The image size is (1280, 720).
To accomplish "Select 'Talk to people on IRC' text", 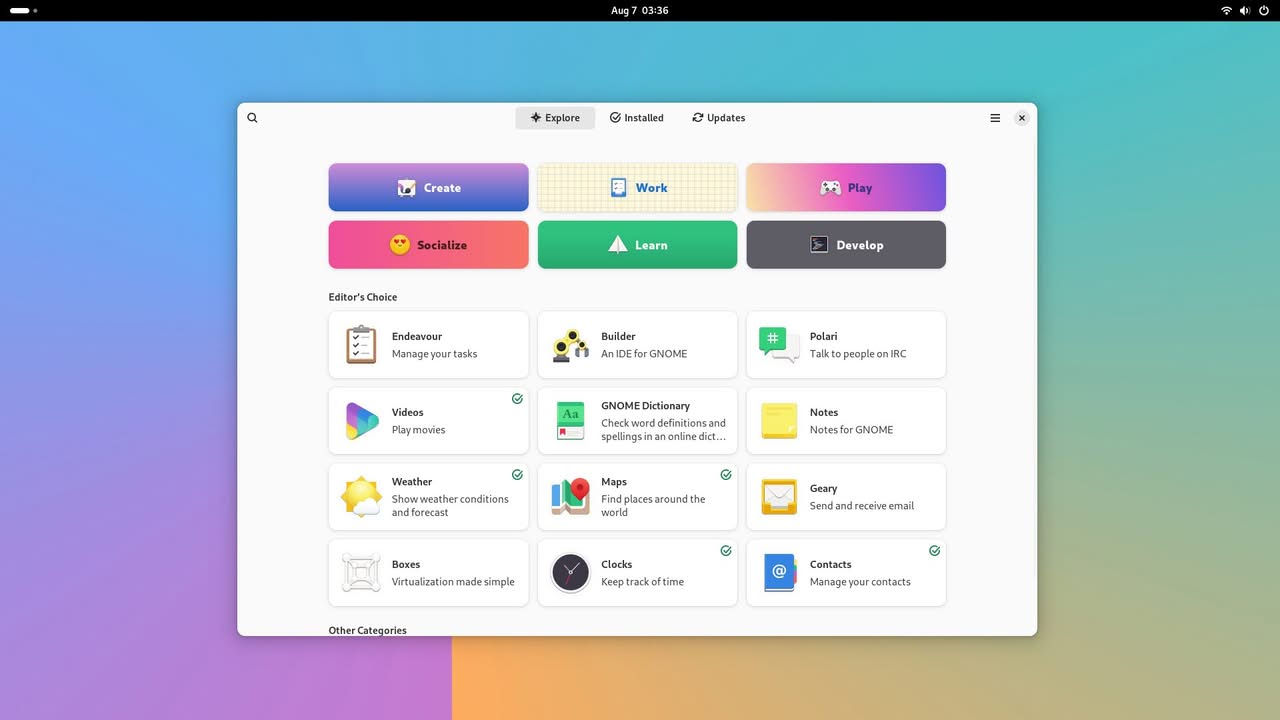I will (858, 354).
